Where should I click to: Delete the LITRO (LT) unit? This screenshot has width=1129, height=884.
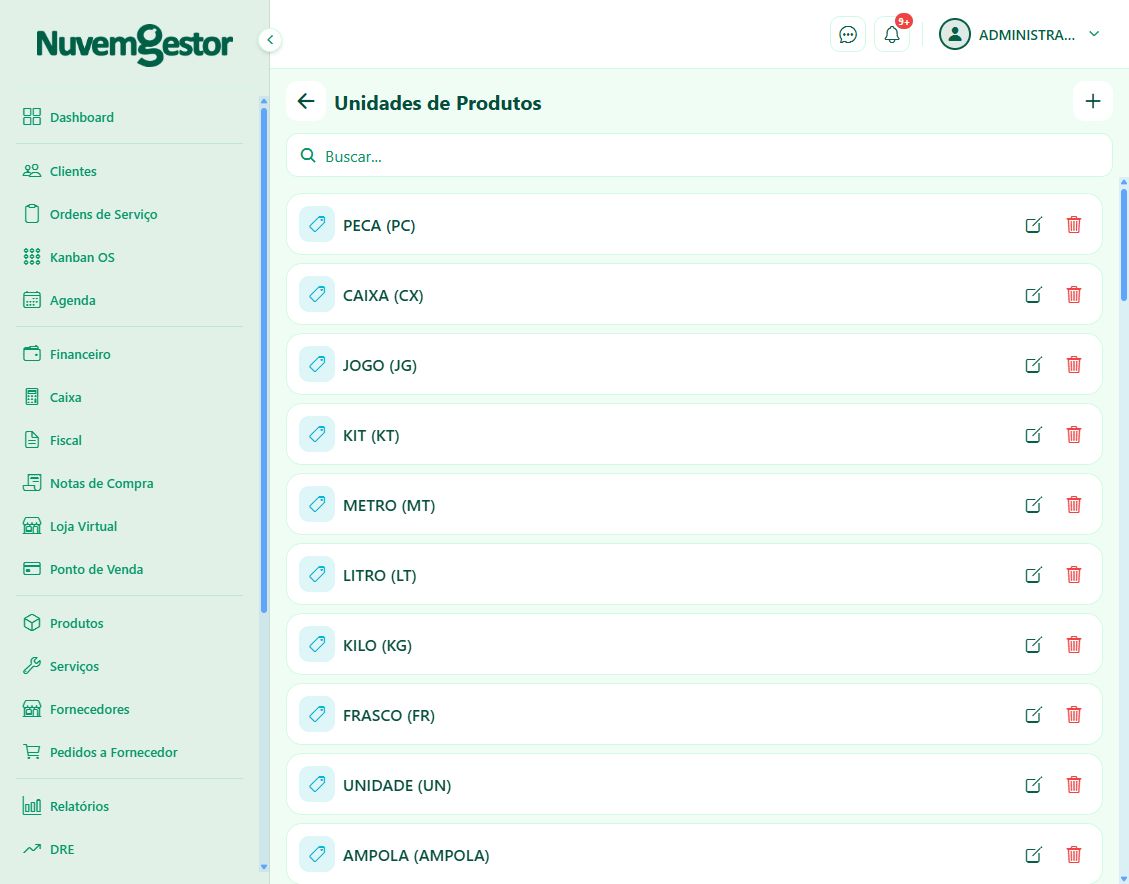coord(1074,574)
